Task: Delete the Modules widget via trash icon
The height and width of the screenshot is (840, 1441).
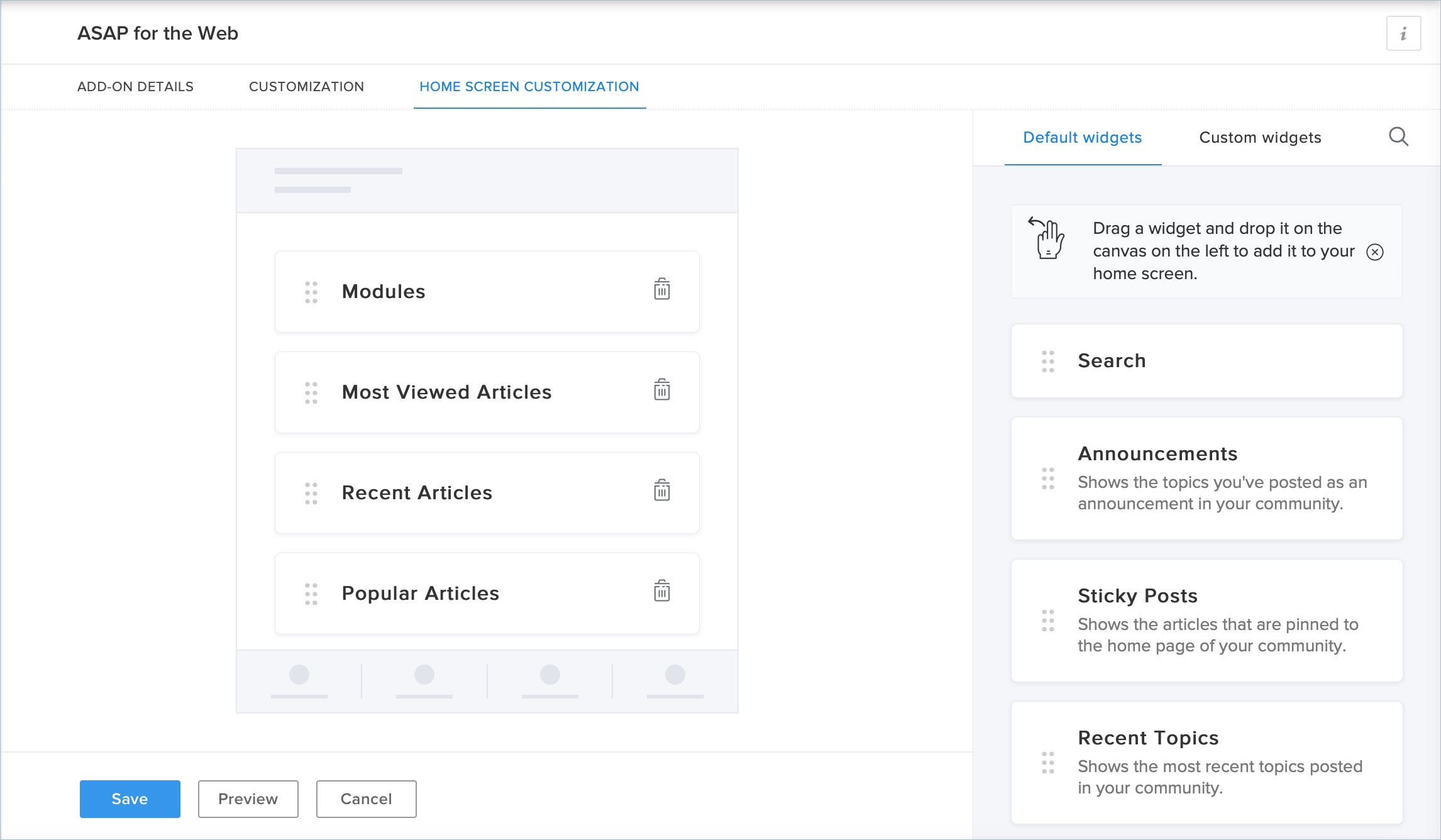Action: pos(661,290)
